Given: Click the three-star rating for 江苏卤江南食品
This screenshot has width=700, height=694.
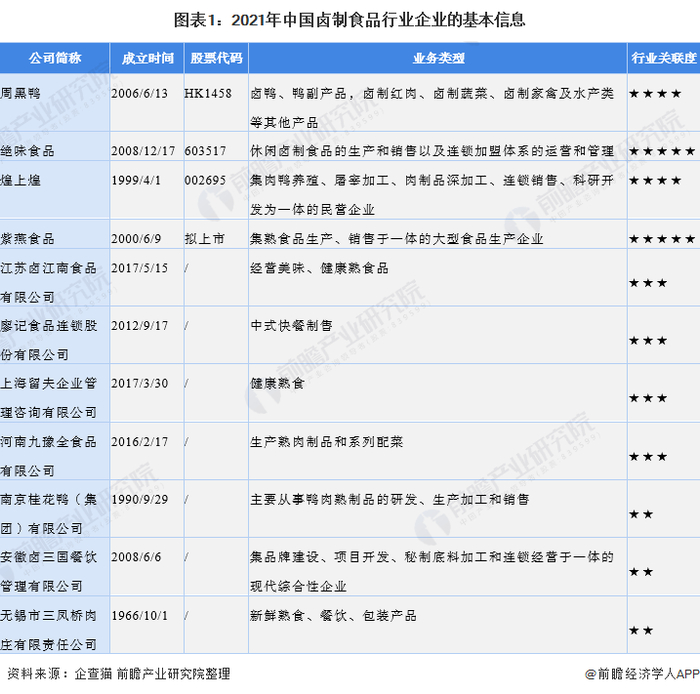Looking at the screenshot, I should [x=648, y=283].
